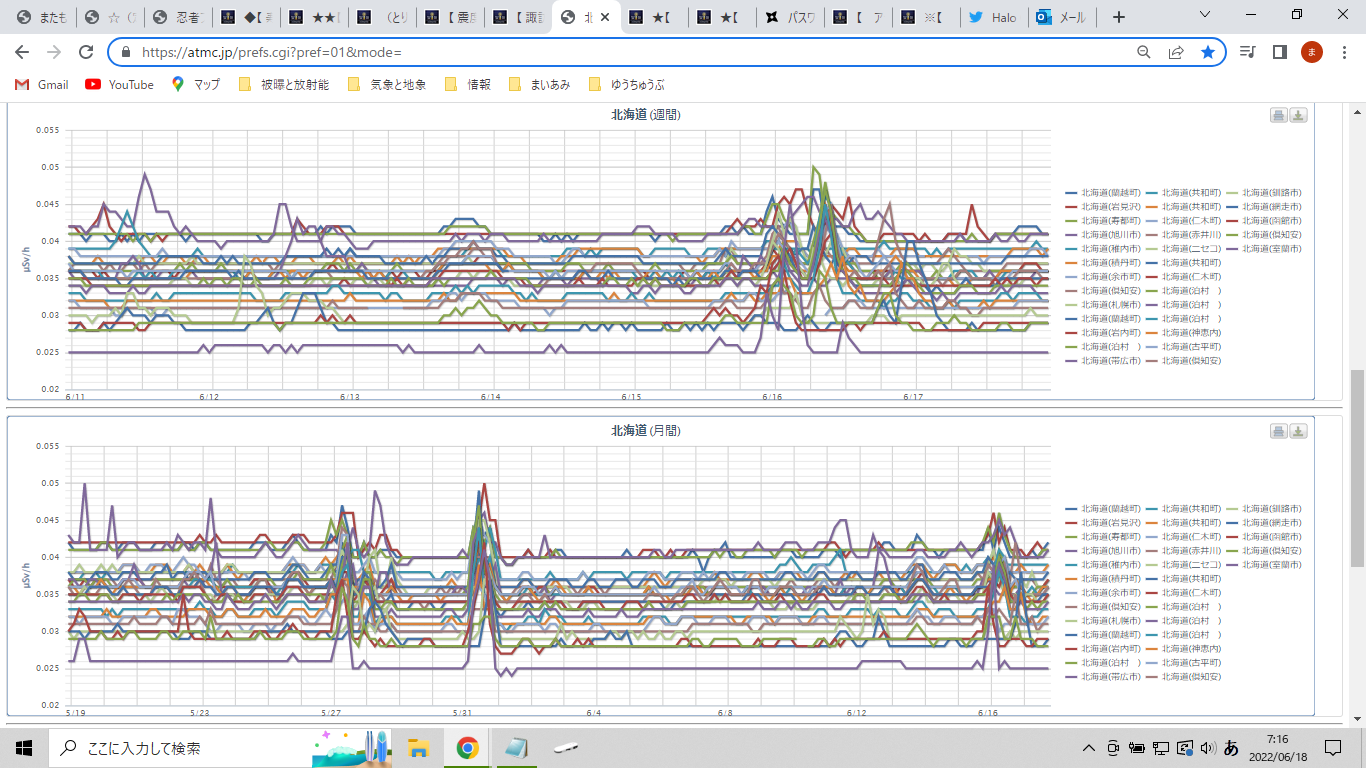Screen dimensions: 1366x768
Task: Open Chrome three-dot menu
Action: [1343, 52]
